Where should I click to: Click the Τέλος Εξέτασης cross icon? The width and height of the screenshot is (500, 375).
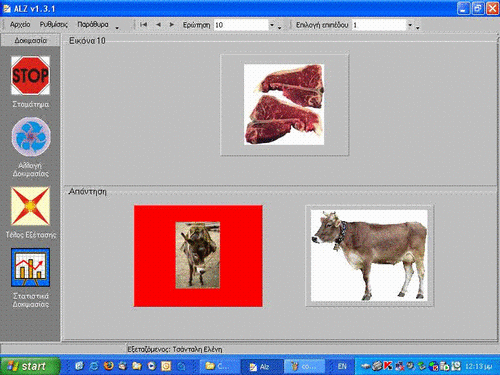(30, 206)
